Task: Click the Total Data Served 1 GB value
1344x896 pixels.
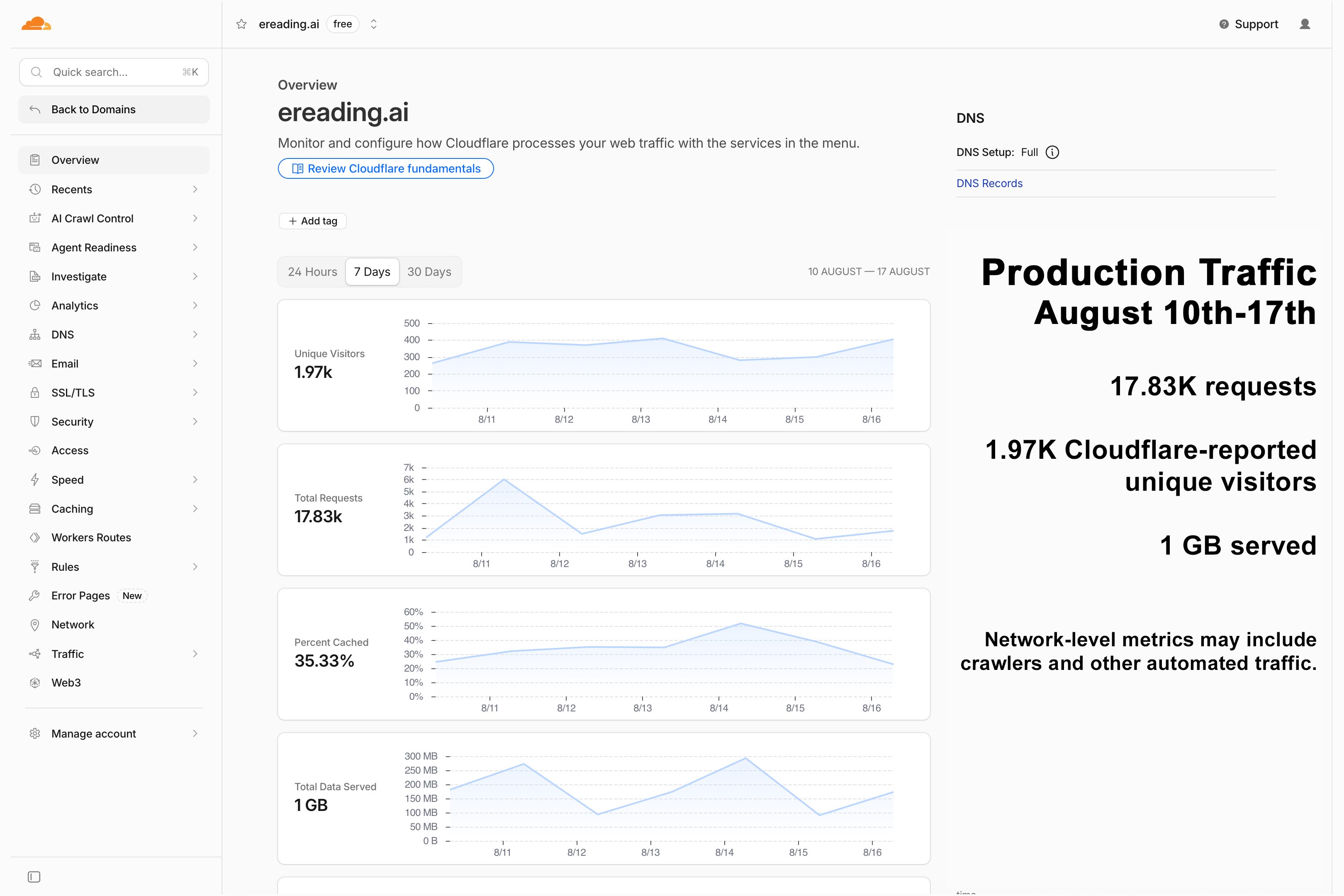Action: tap(311, 805)
